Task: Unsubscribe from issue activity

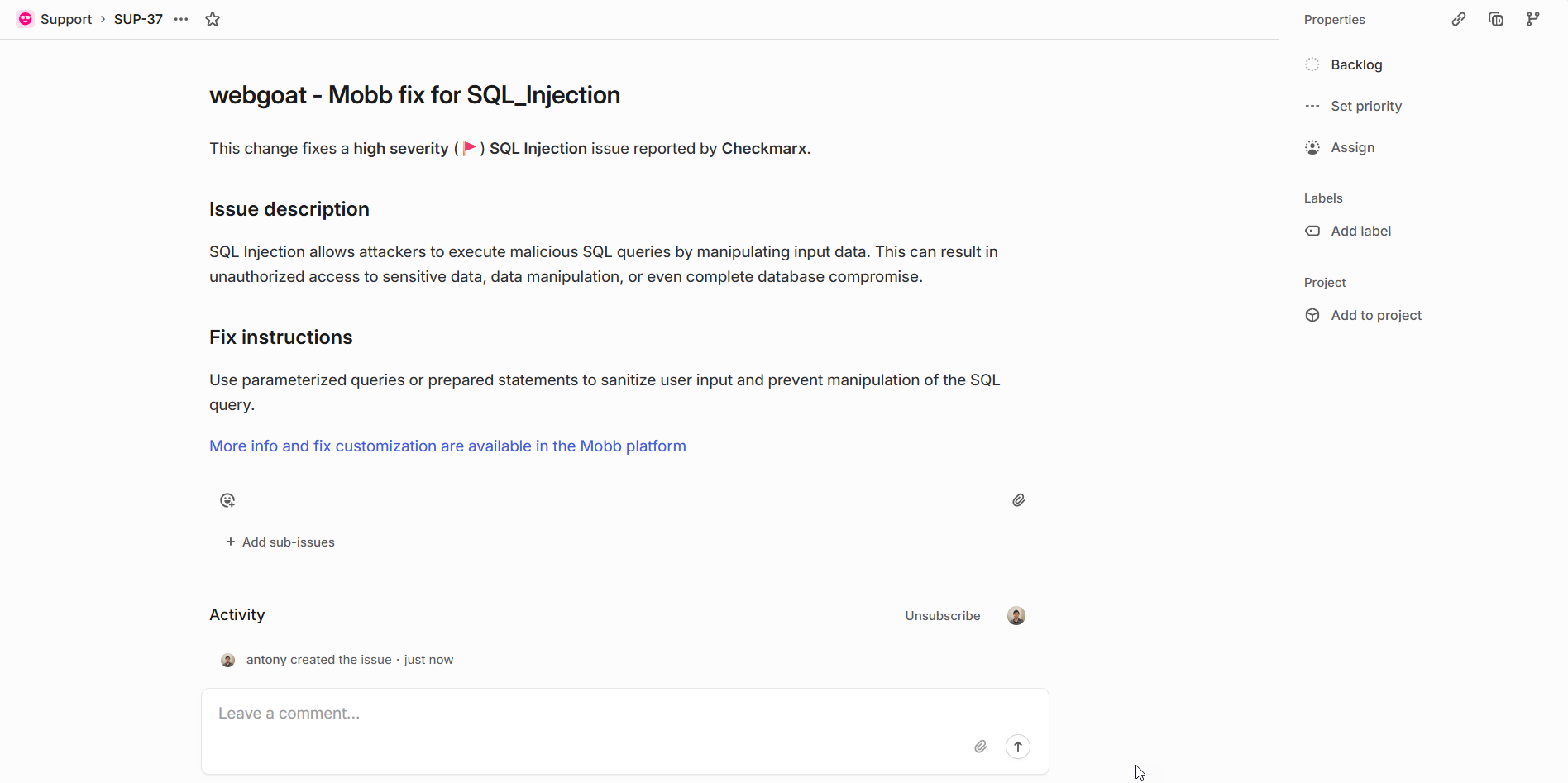Action: coord(942,616)
